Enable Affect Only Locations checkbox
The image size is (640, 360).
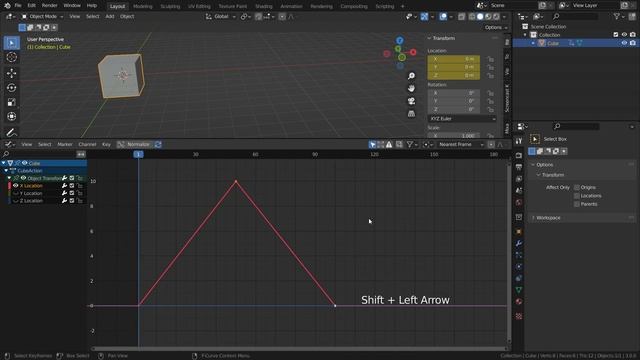click(577, 196)
